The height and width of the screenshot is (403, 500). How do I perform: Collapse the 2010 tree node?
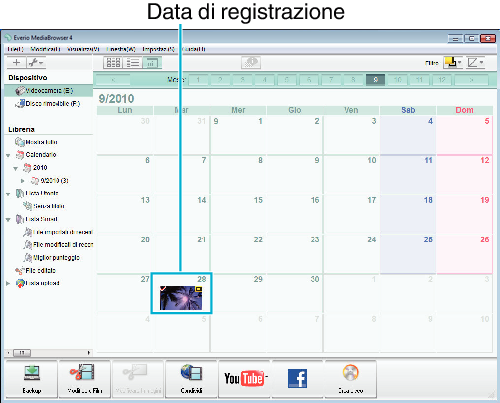click(x=15, y=168)
